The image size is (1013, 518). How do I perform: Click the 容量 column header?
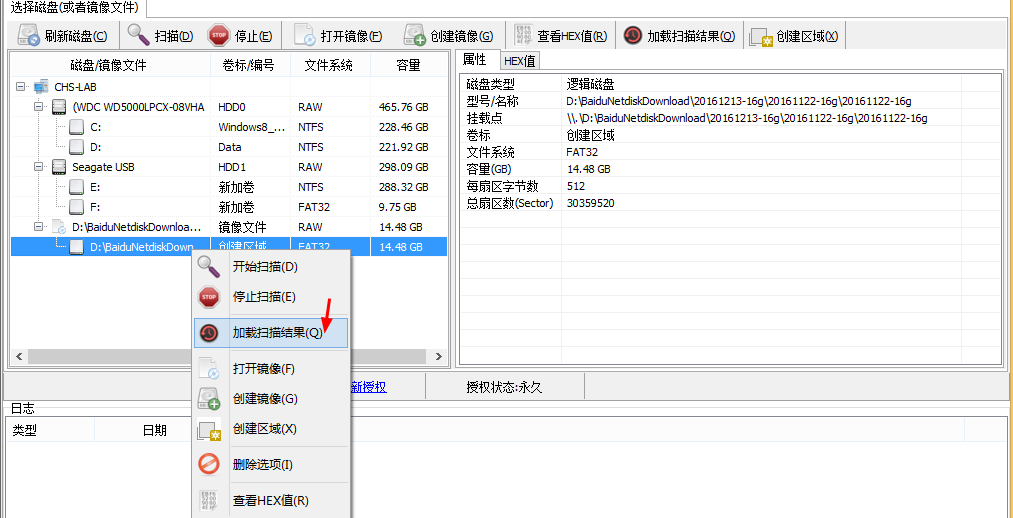pyautogui.click(x=408, y=65)
